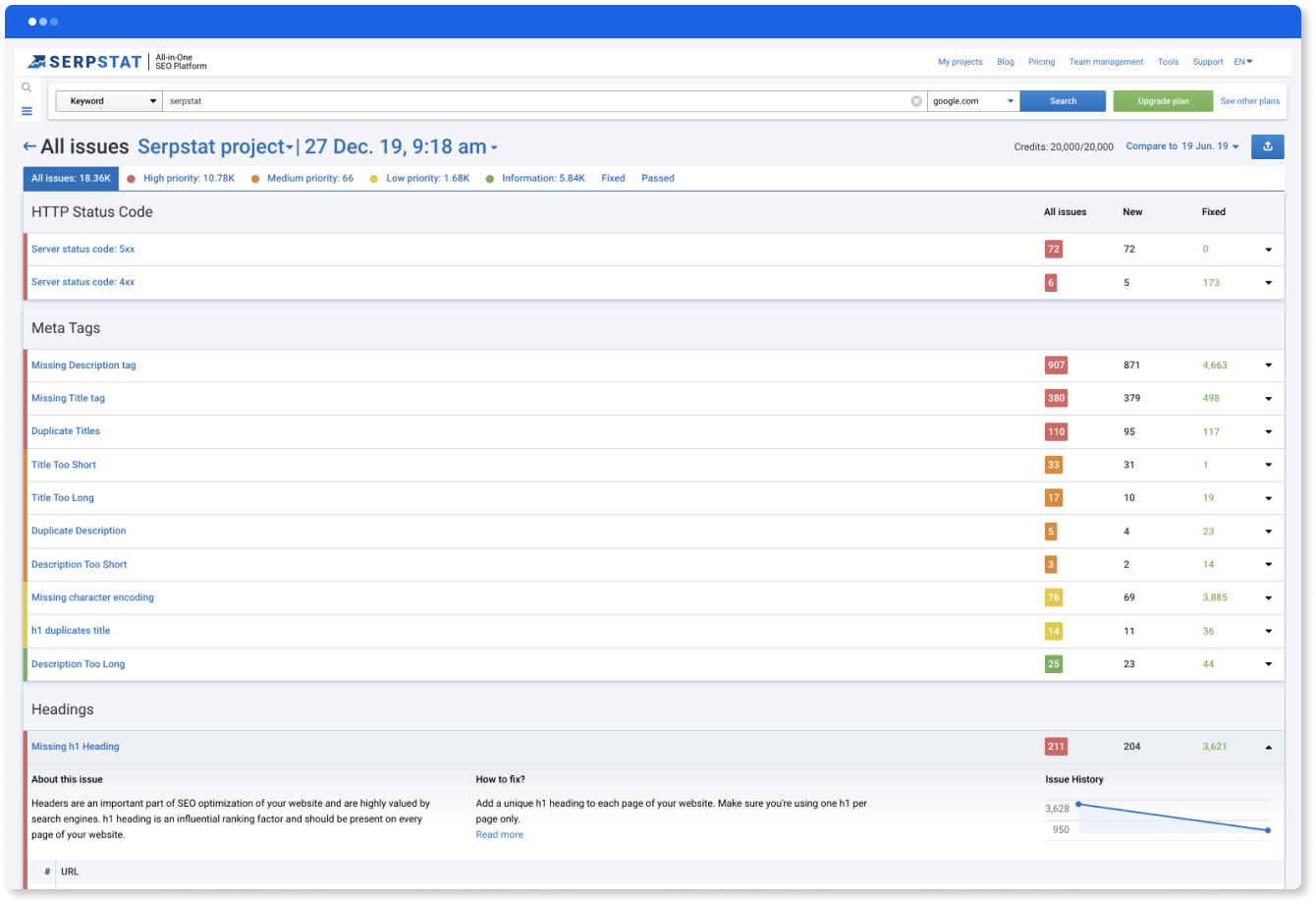Expand the Description Too Short row
The height and width of the screenshot is (904, 1316).
point(1268,565)
